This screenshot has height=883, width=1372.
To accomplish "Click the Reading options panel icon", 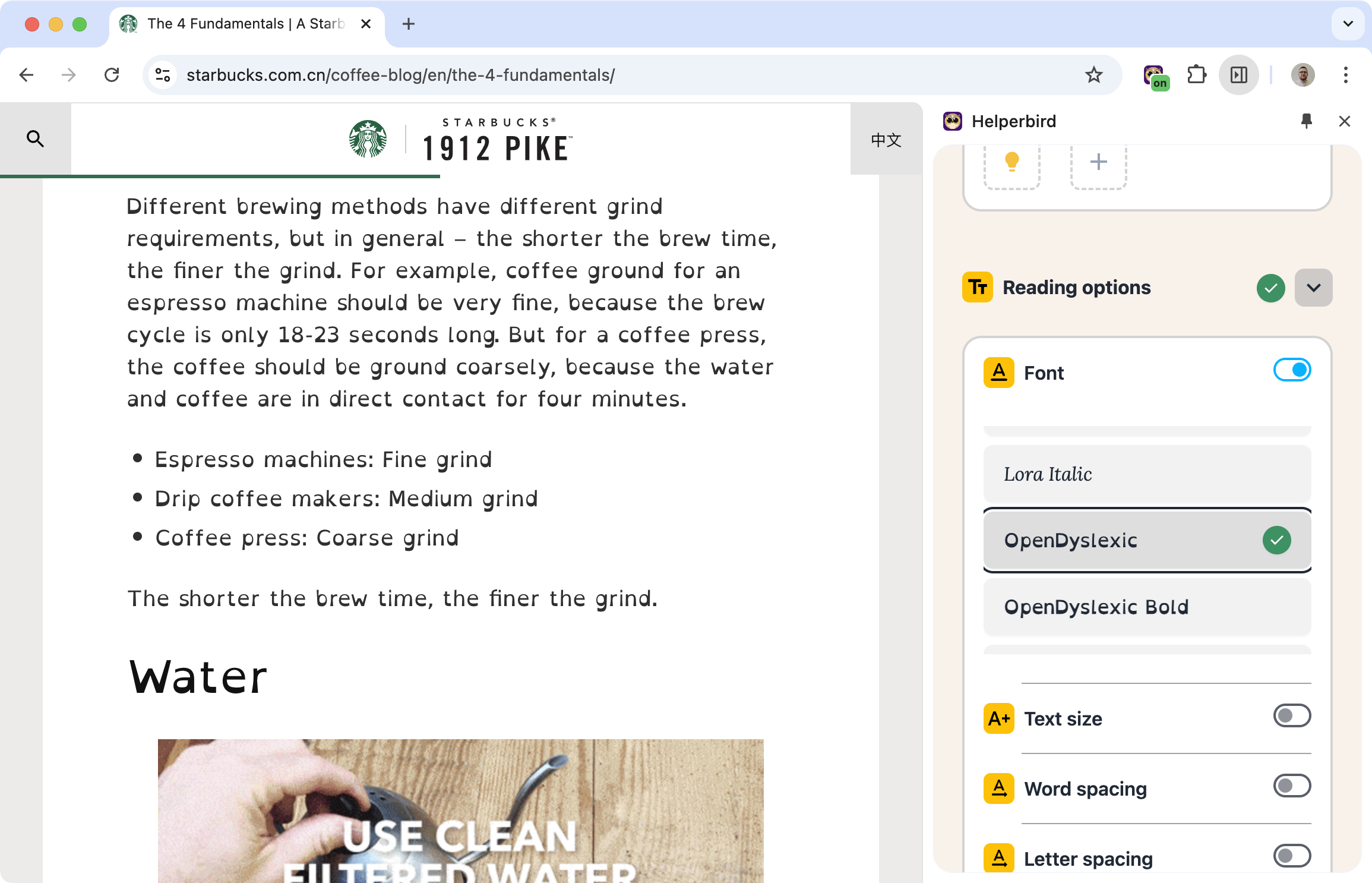I will [977, 287].
